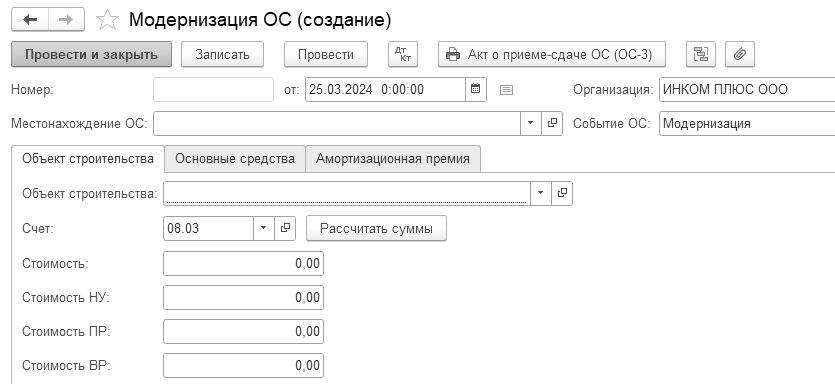The width and height of the screenshot is (835, 384).
Task: Add form to favorites with star icon
Action: point(107,20)
